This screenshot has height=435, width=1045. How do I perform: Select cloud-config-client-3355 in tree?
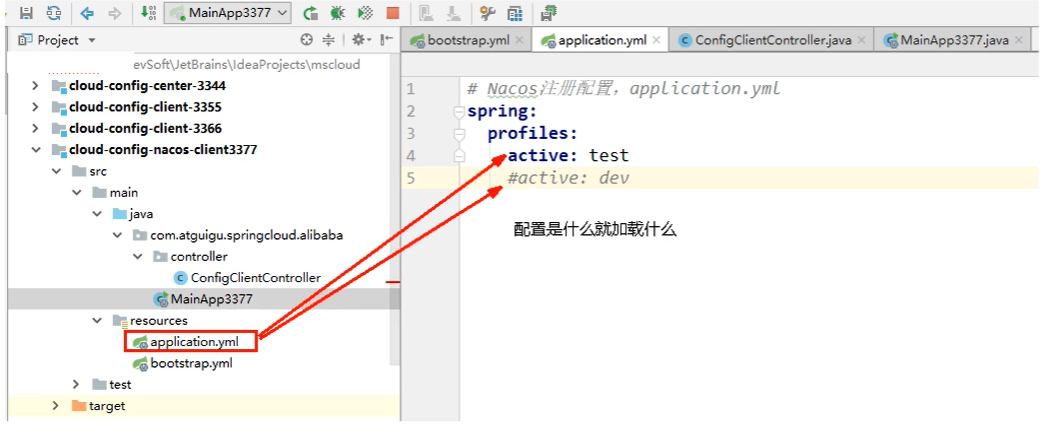145,107
